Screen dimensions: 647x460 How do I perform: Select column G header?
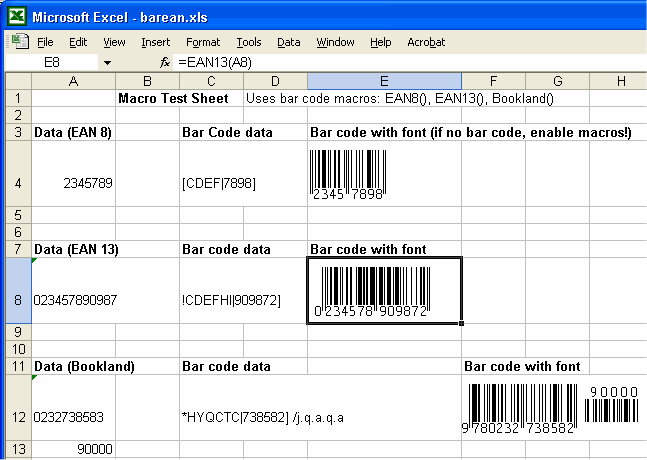coord(557,81)
